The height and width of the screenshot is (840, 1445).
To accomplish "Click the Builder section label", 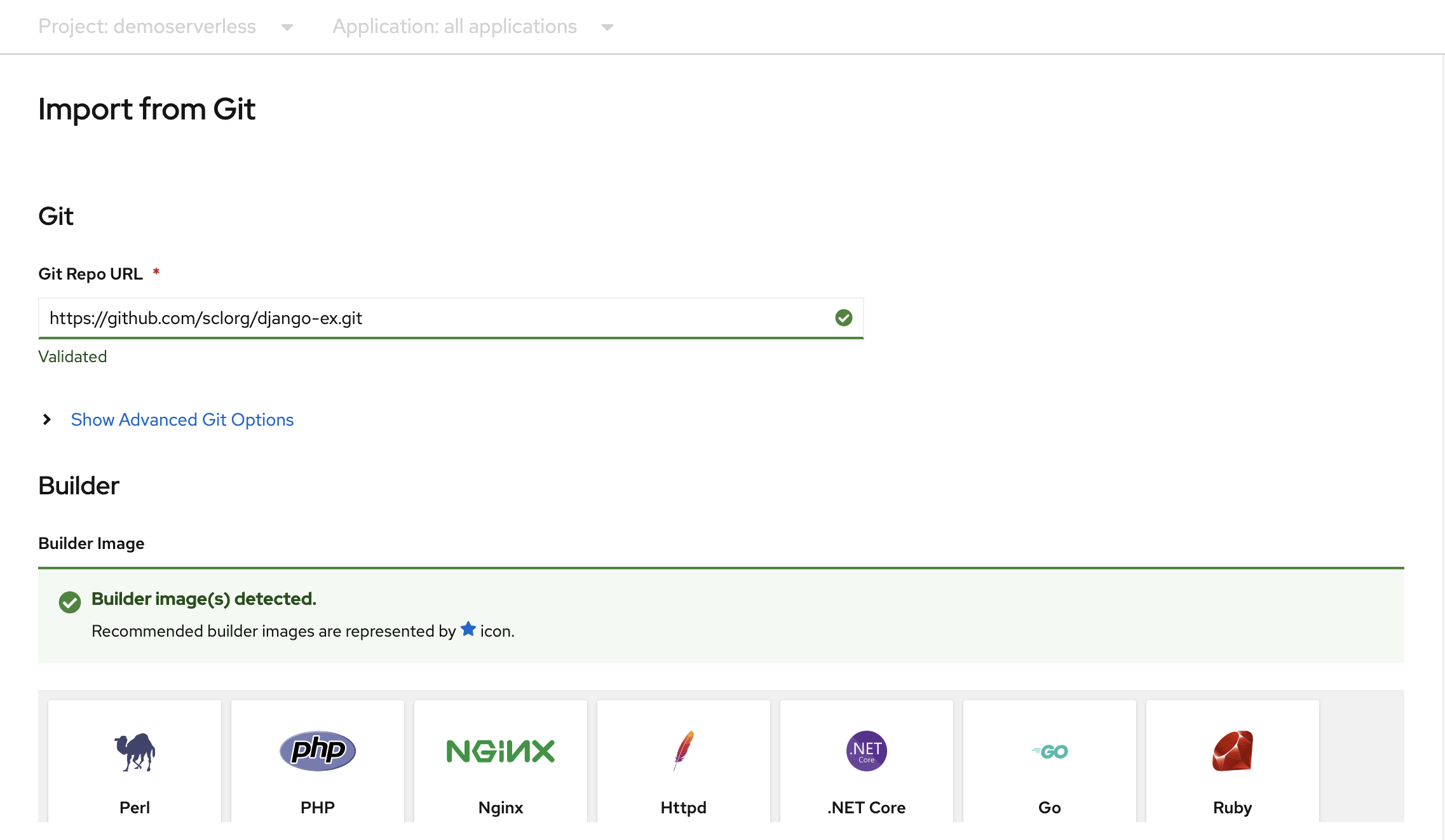I will coord(78,485).
